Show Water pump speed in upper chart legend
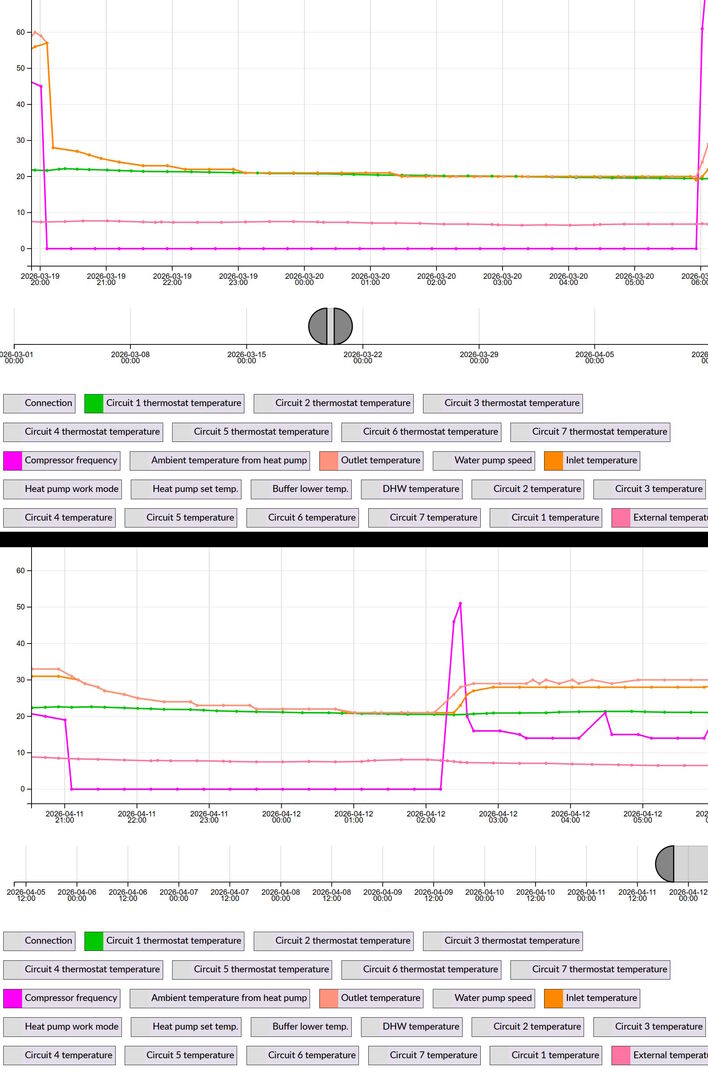Viewport: 708px width, 1080px height. [493, 461]
